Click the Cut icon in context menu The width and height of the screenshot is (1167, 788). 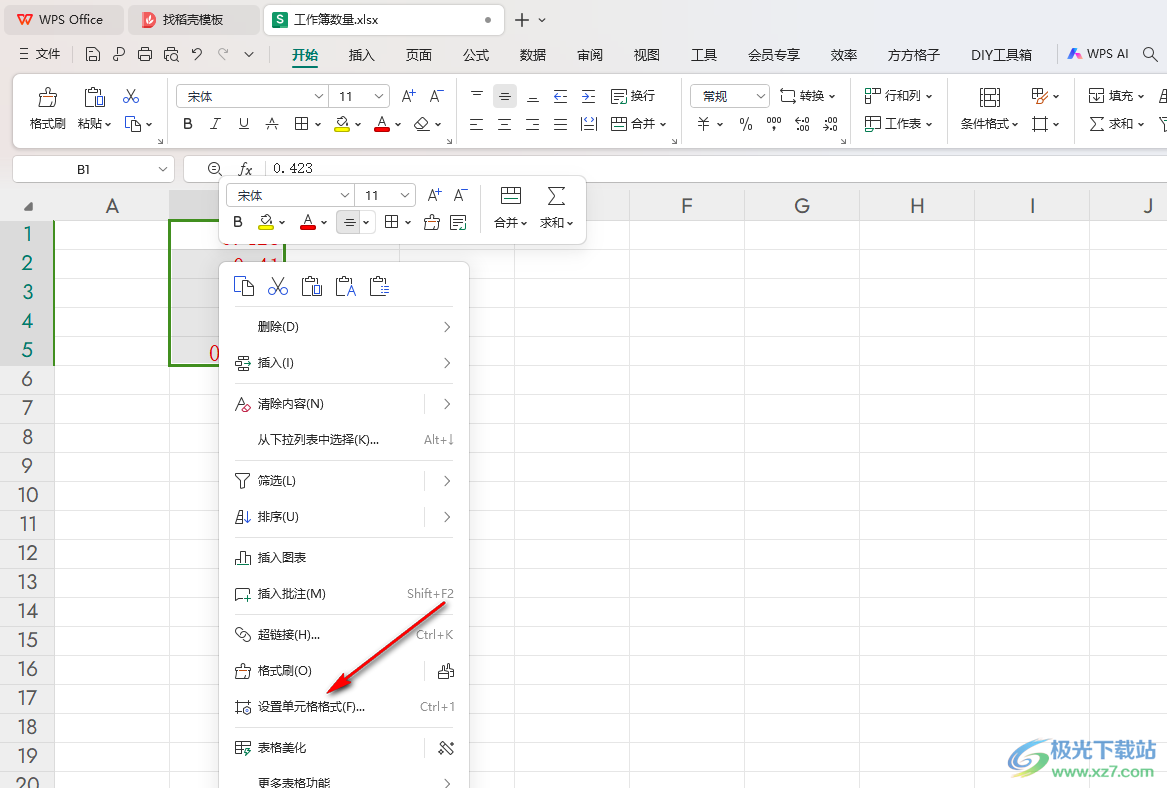(278, 286)
